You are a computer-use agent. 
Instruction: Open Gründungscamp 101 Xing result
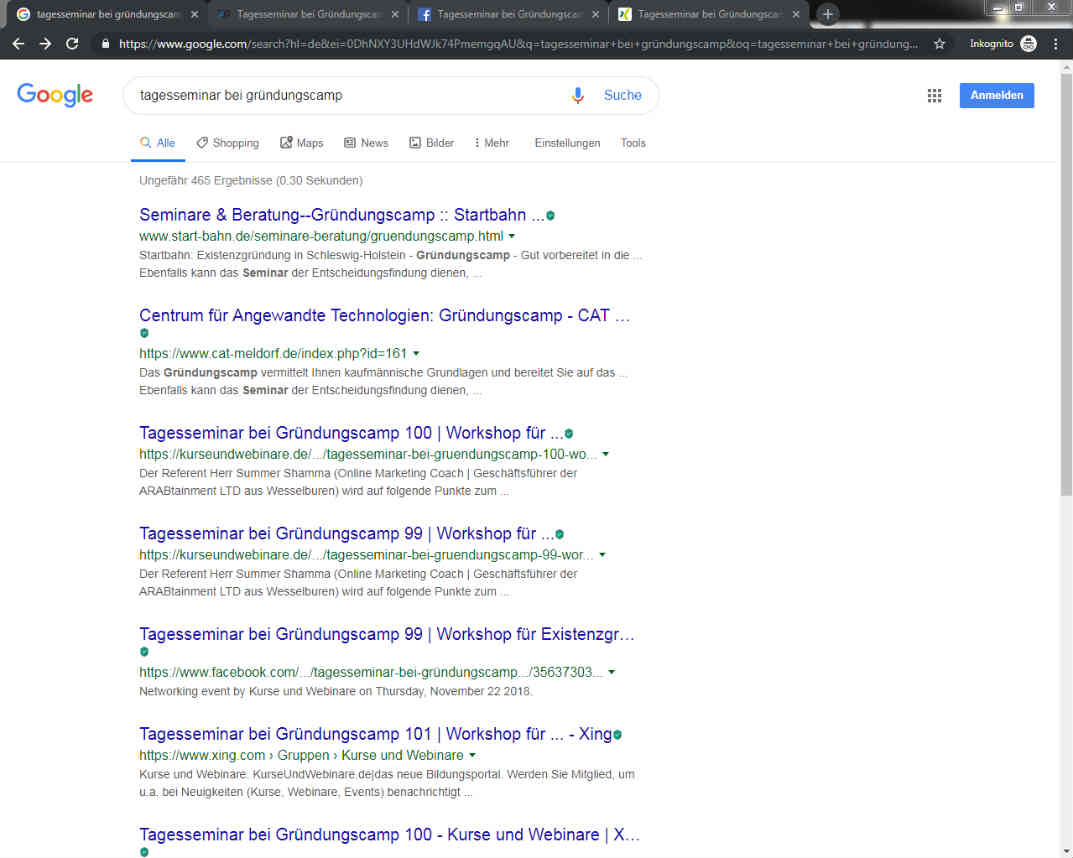375,734
